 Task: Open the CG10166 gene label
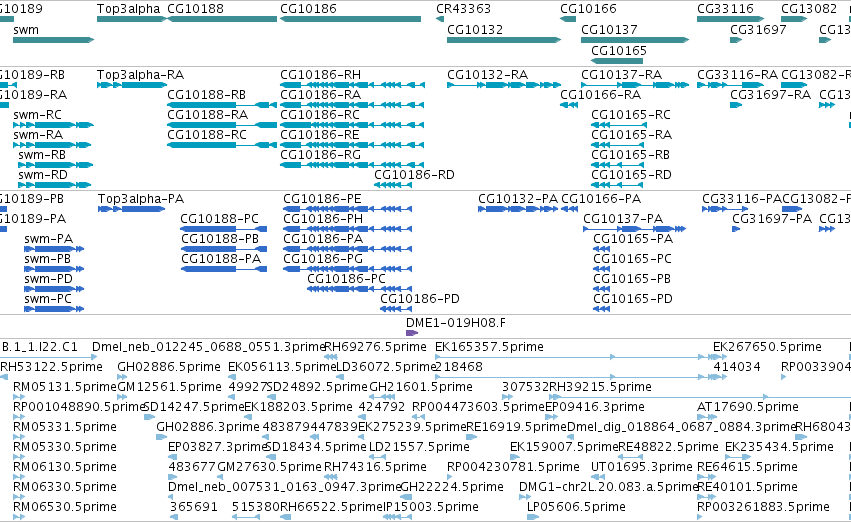(588, 9)
